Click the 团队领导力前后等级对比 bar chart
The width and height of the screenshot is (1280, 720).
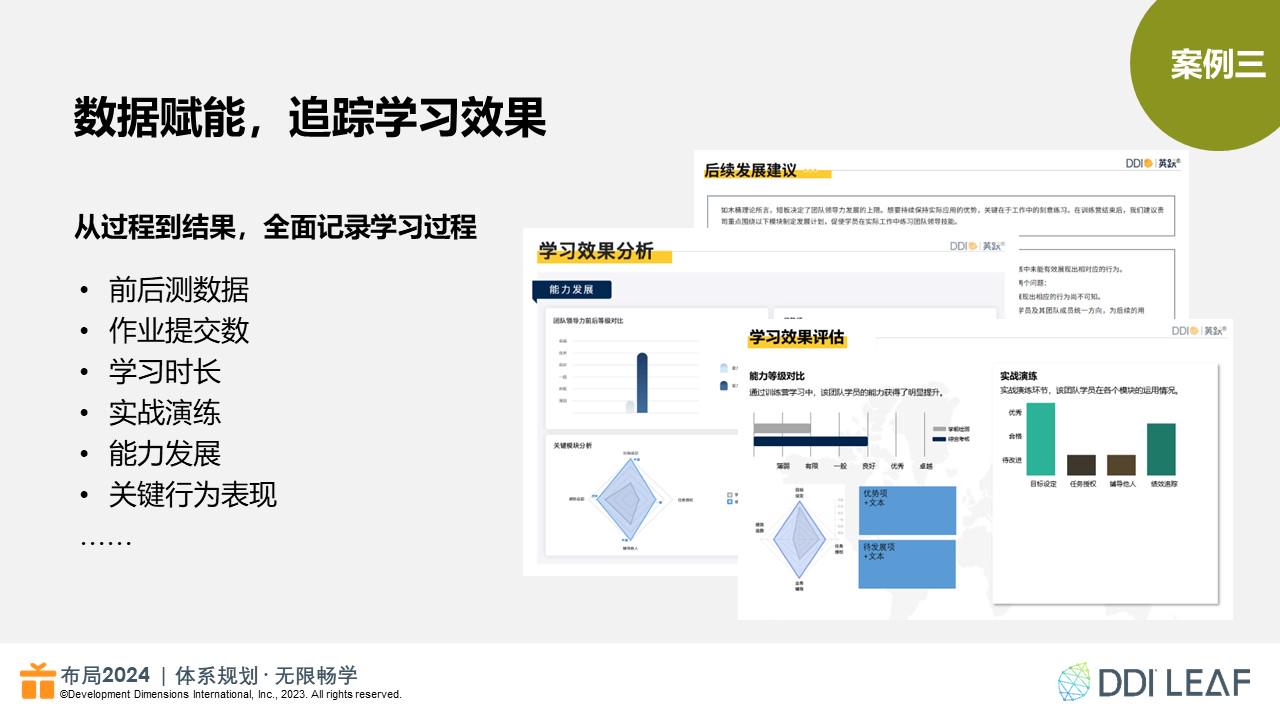(656, 369)
